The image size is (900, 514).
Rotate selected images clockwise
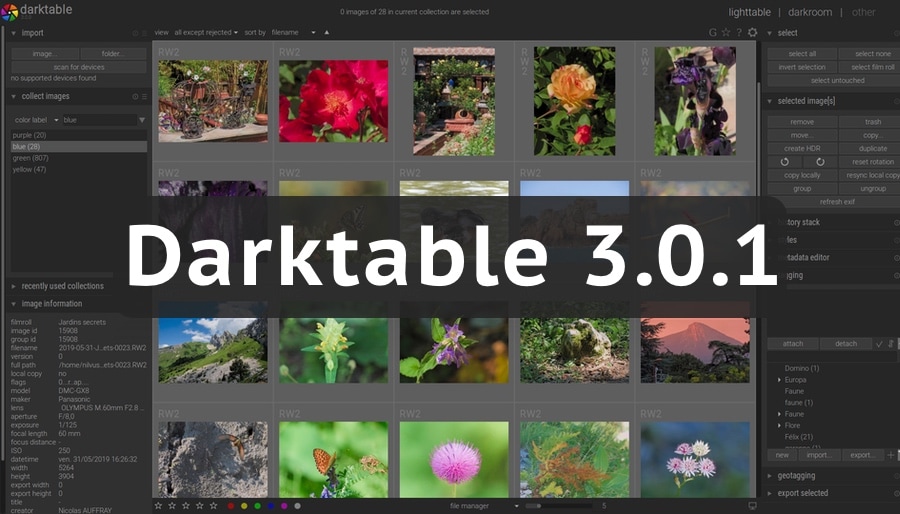(820, 162)
